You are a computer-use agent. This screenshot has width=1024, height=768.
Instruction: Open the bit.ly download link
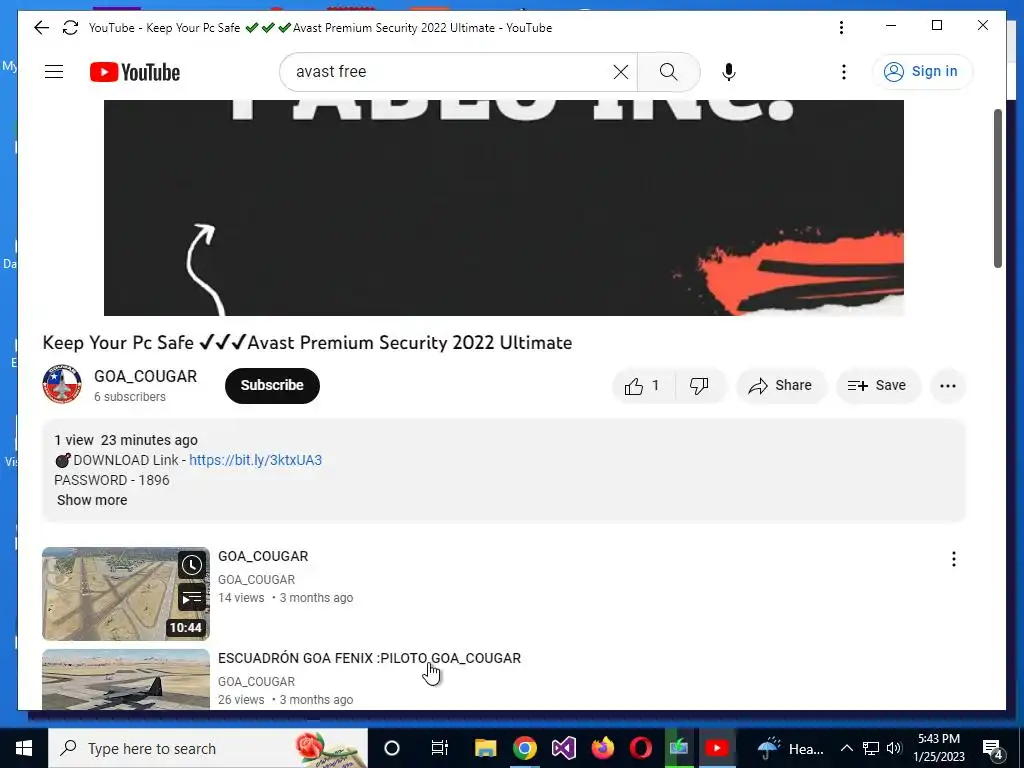[x=255, y=460]
